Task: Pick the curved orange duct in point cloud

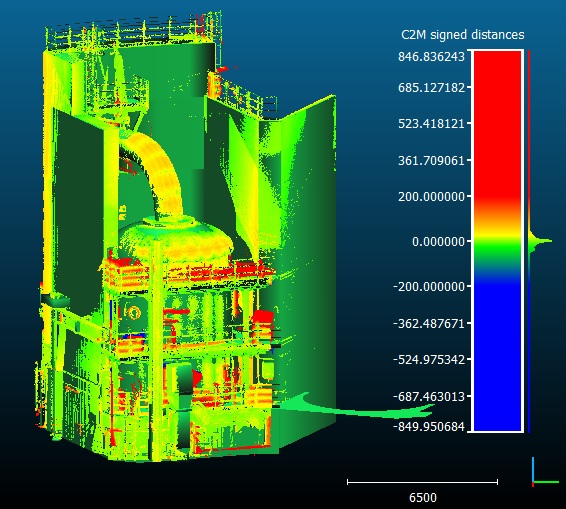Action: pyautogui.click(x=155, y=170)
